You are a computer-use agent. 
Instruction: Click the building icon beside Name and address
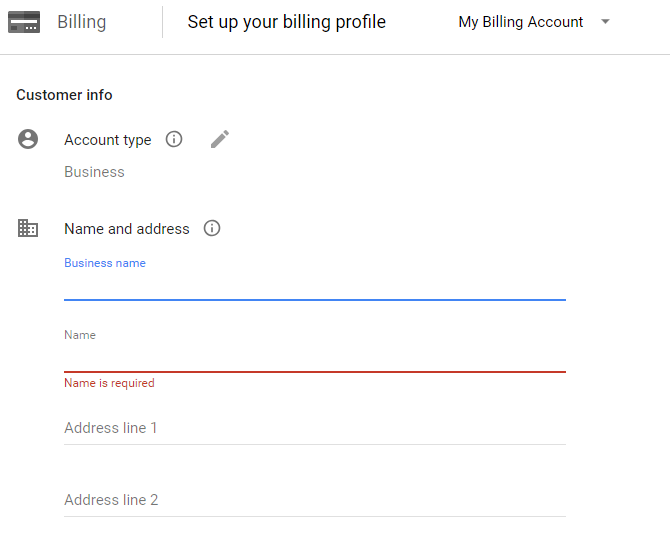[x=28, y=228]
